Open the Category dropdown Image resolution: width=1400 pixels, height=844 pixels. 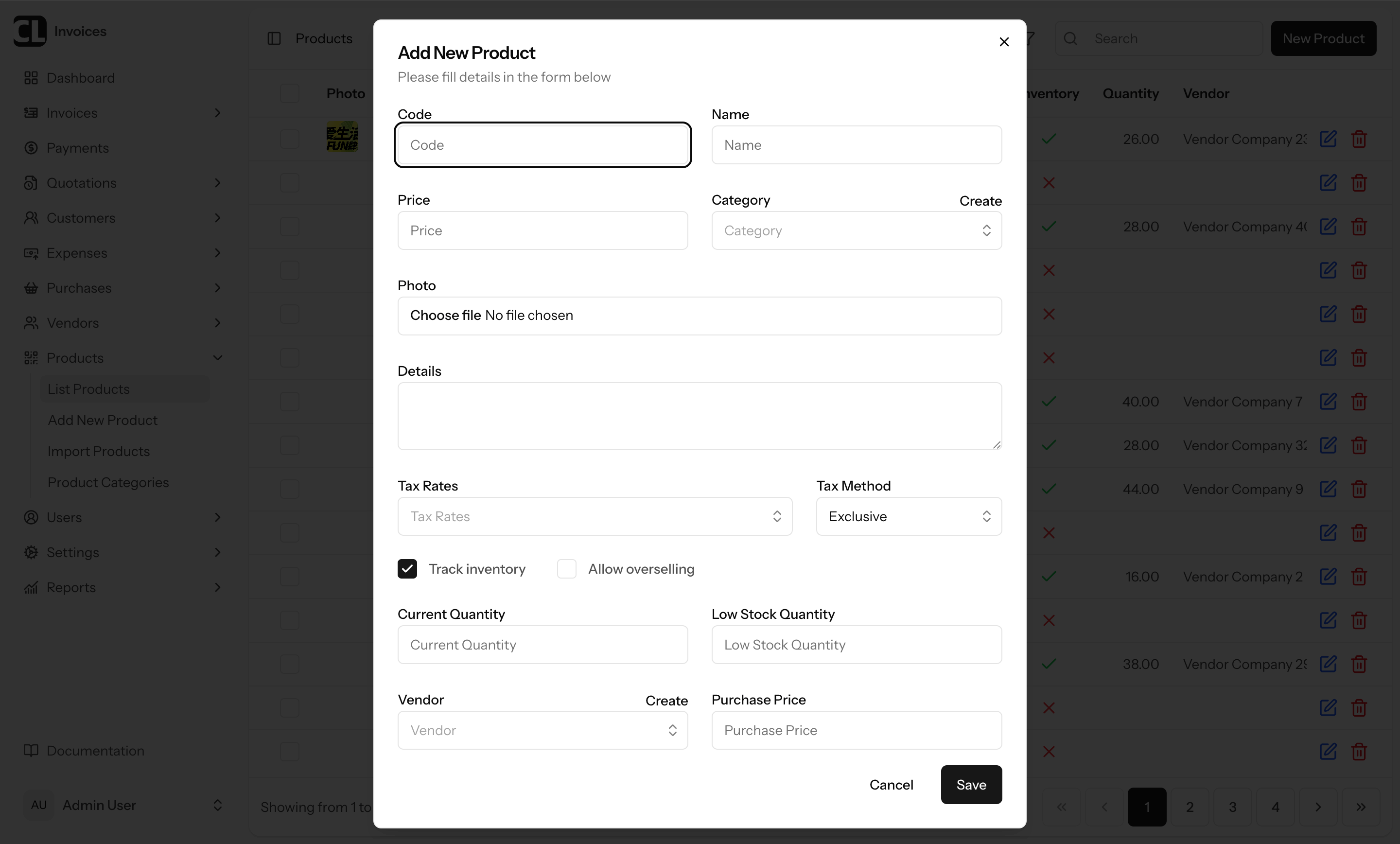click(x=856, y=230)
